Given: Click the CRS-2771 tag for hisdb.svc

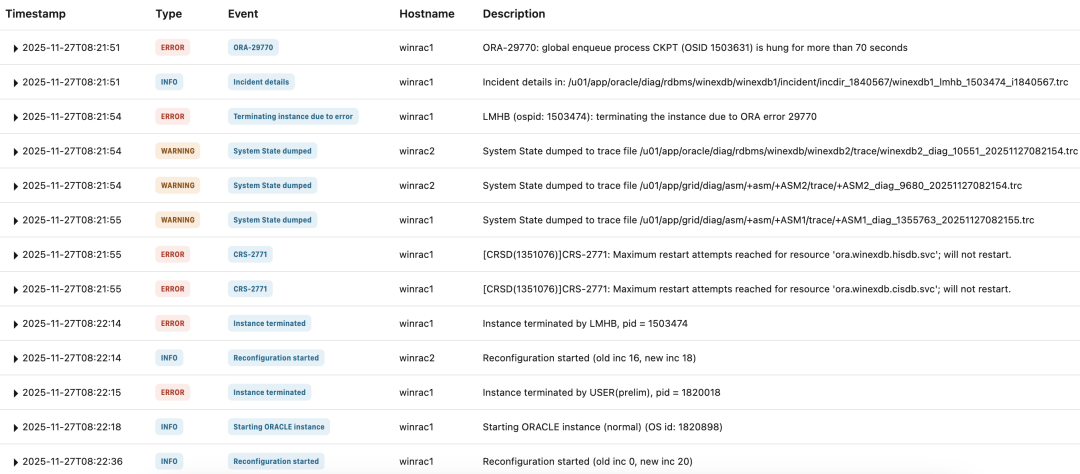Looking at the screenshot, I should [x=250, y=254].
